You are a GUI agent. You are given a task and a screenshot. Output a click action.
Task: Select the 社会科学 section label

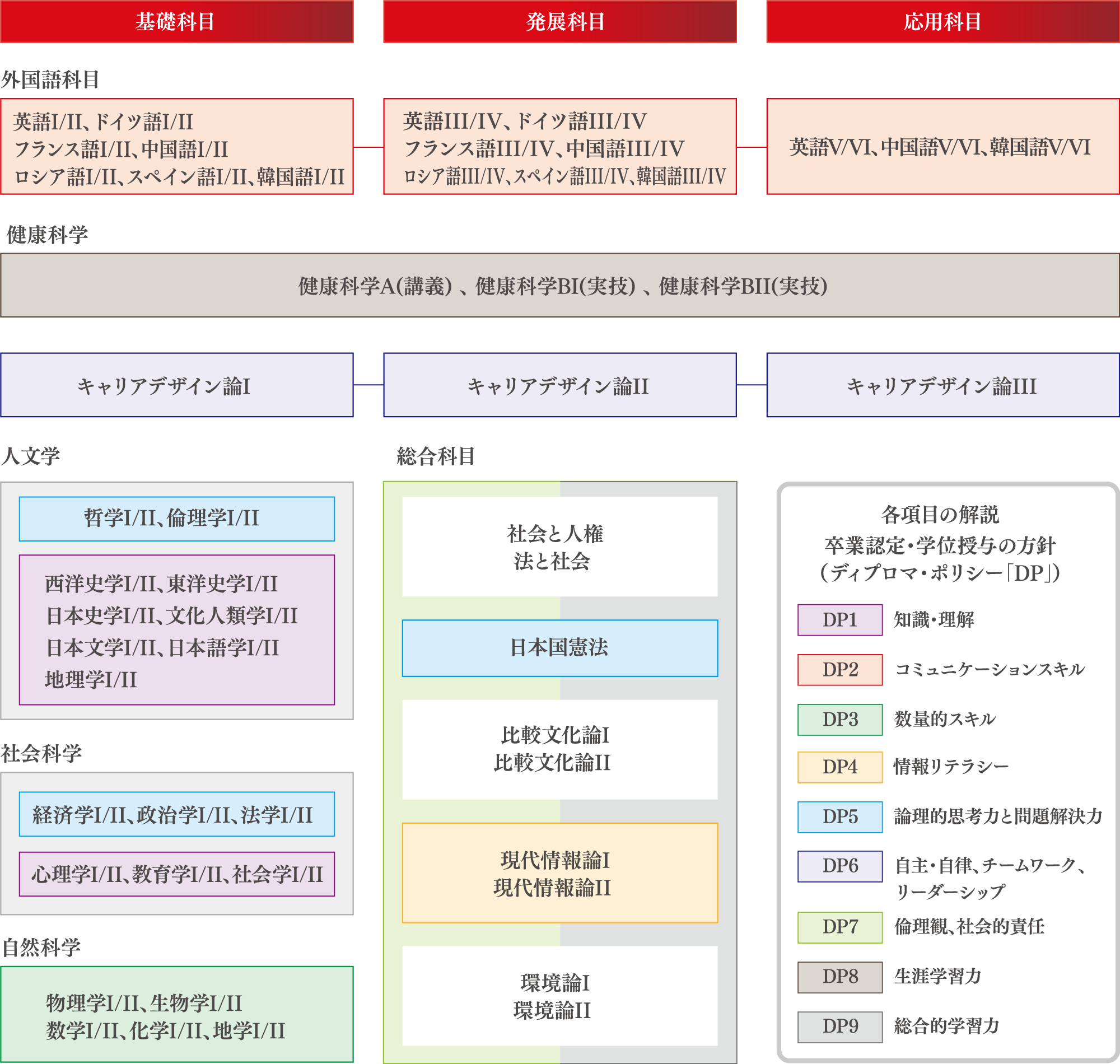[41, 753]
